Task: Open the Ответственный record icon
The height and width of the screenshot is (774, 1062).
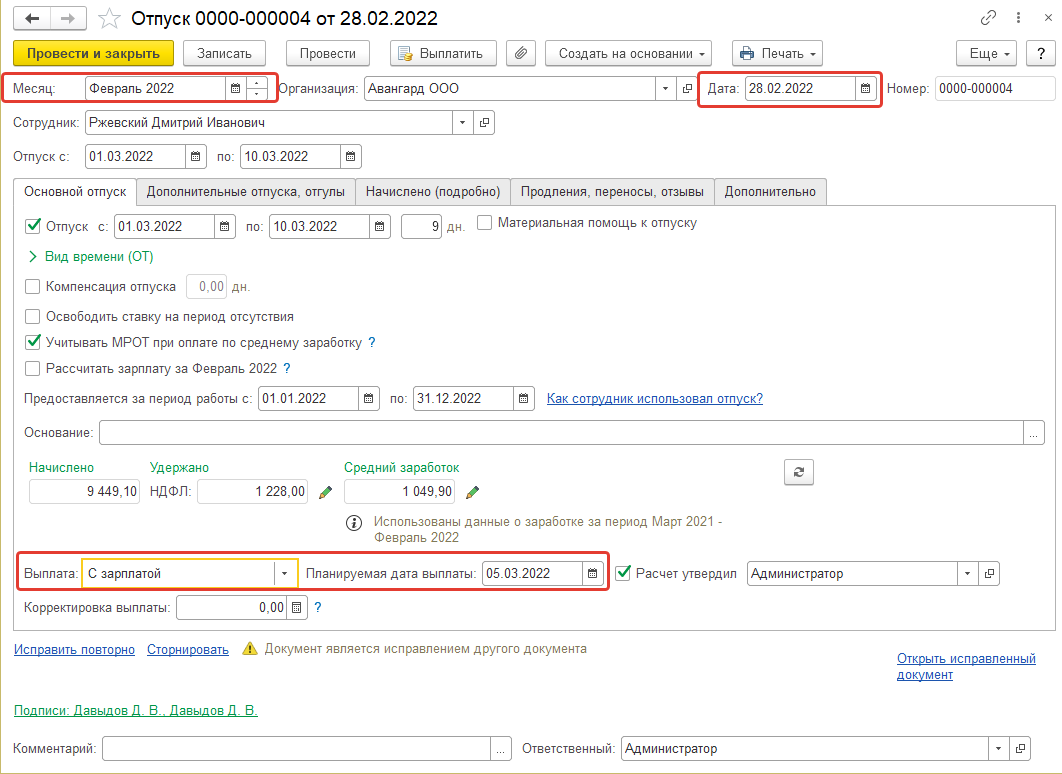Action: click(x=1020, y=749)
